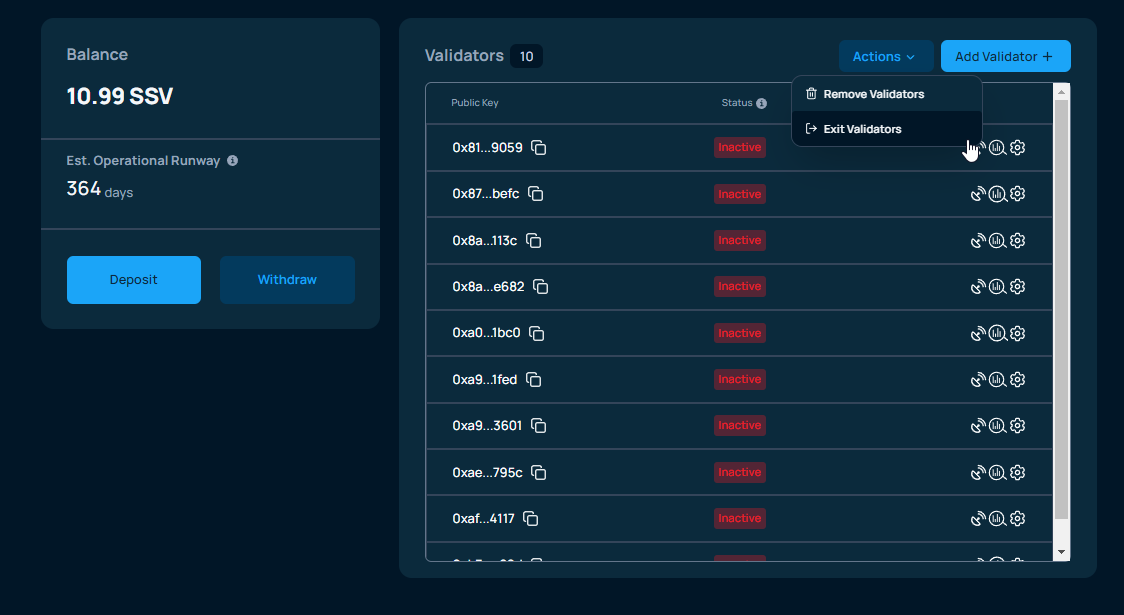Click Inactive status badge of 0xa9...3601
The width and height of the screenshot is (1124, 615).
point(740,426)
